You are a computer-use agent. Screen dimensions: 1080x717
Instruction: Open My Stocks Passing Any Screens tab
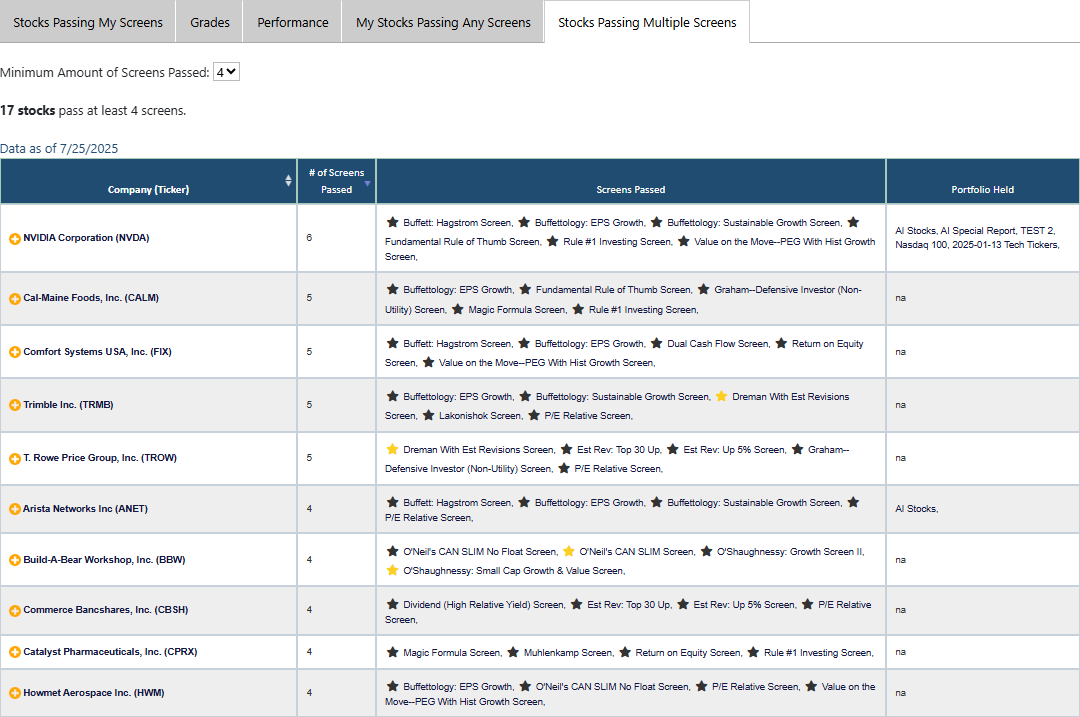click(443, 22)
